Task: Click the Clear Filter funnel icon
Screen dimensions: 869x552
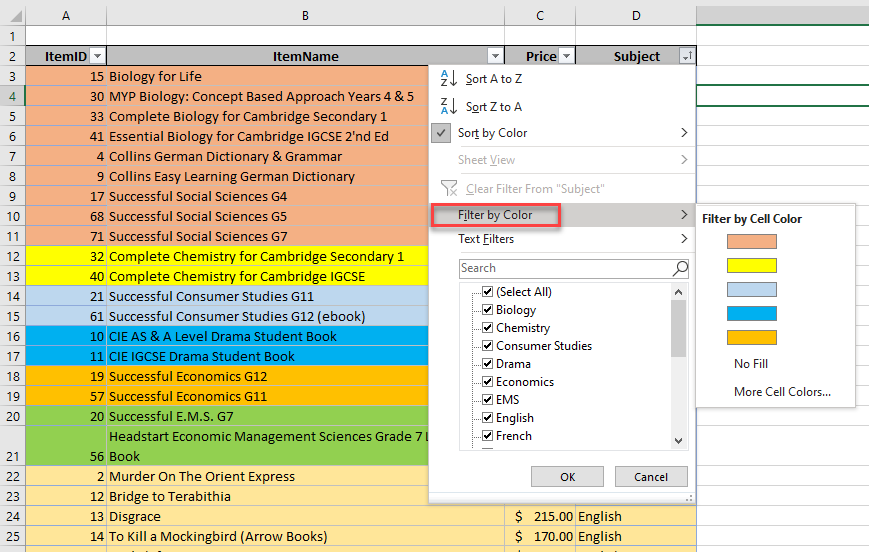Action: [x=448, y=188]
